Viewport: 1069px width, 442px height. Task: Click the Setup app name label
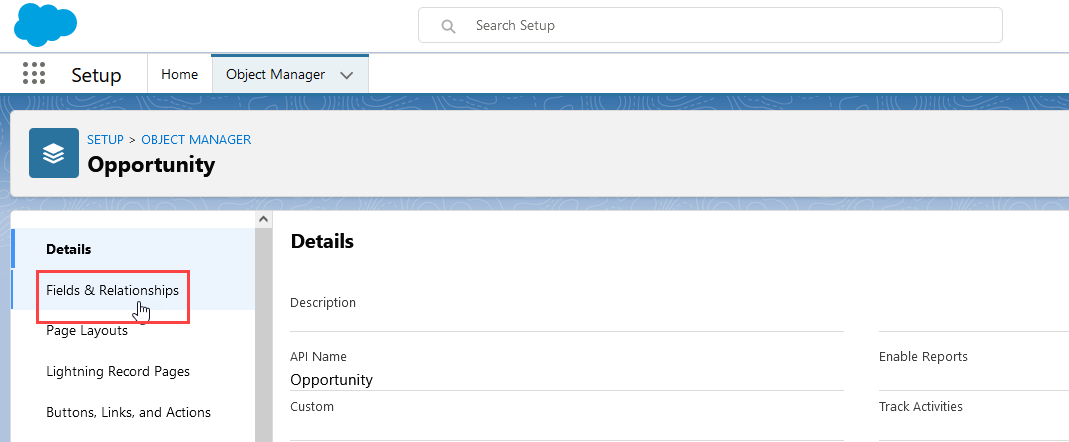click(x=96, y=75)
